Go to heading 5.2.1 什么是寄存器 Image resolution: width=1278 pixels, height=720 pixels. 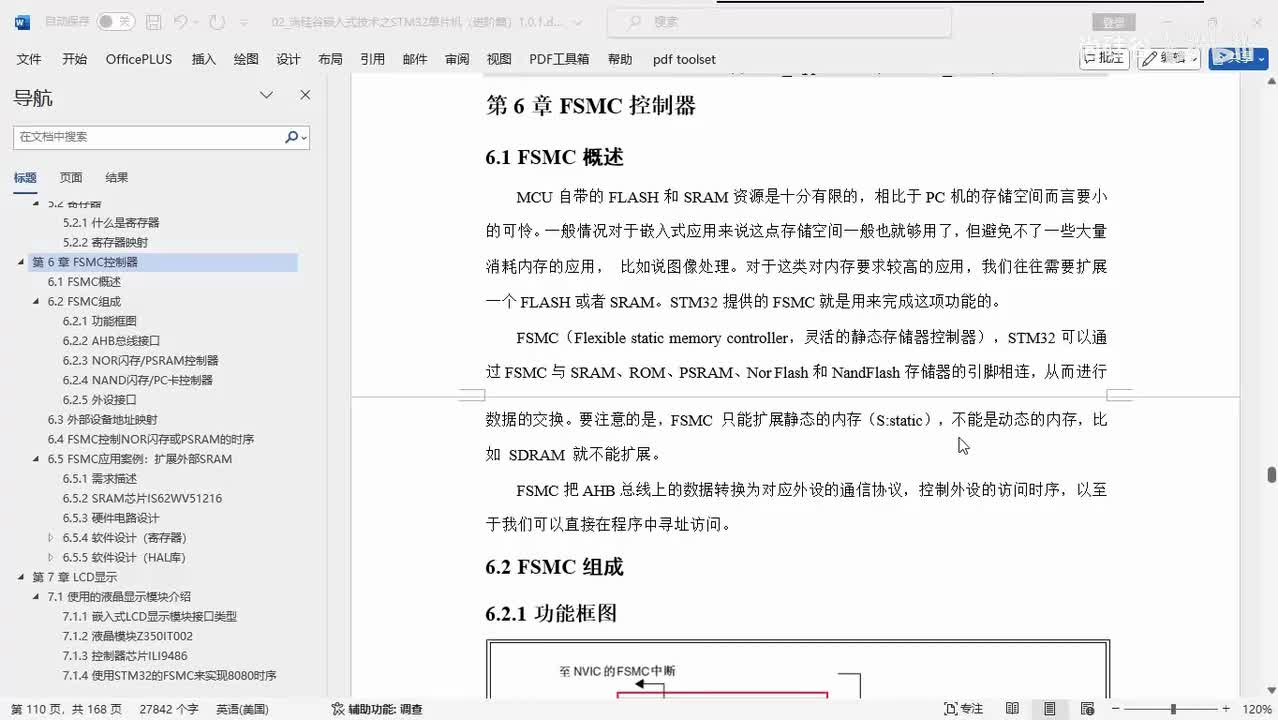(111, 222)
